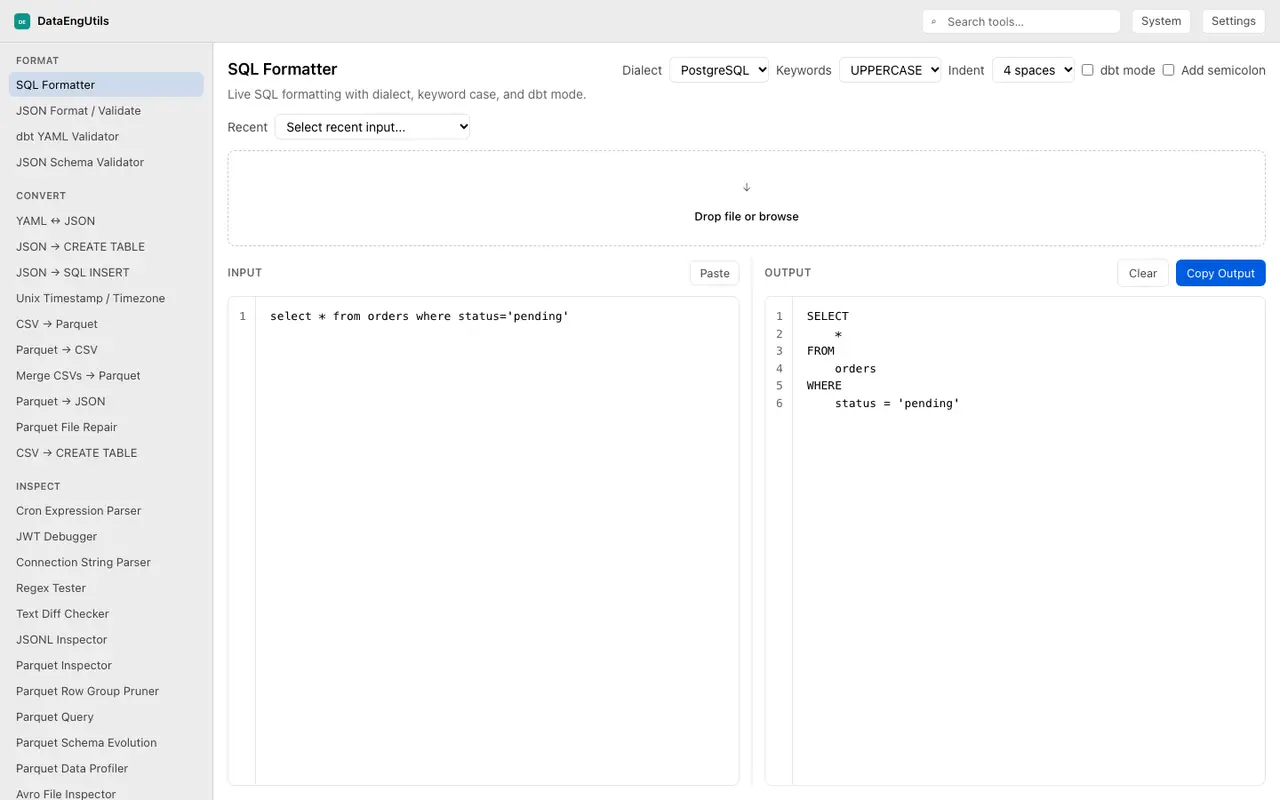Viewport: 1280px width, 800px height.
Task: Open Unix Timestamp / Timezone tool
Action: (106, 298)
